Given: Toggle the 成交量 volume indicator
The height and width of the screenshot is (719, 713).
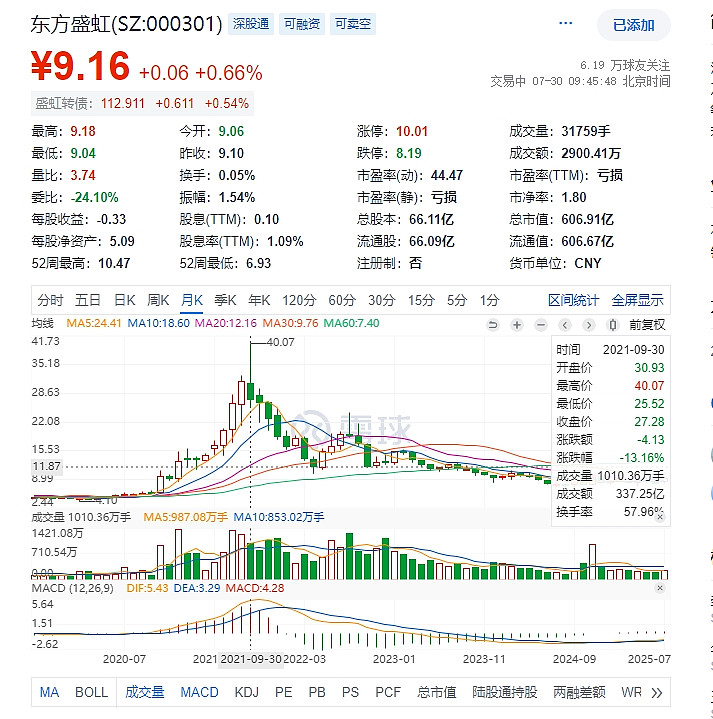Looking at the screenshot, I should pyautogui.click(x=145, y=692).
